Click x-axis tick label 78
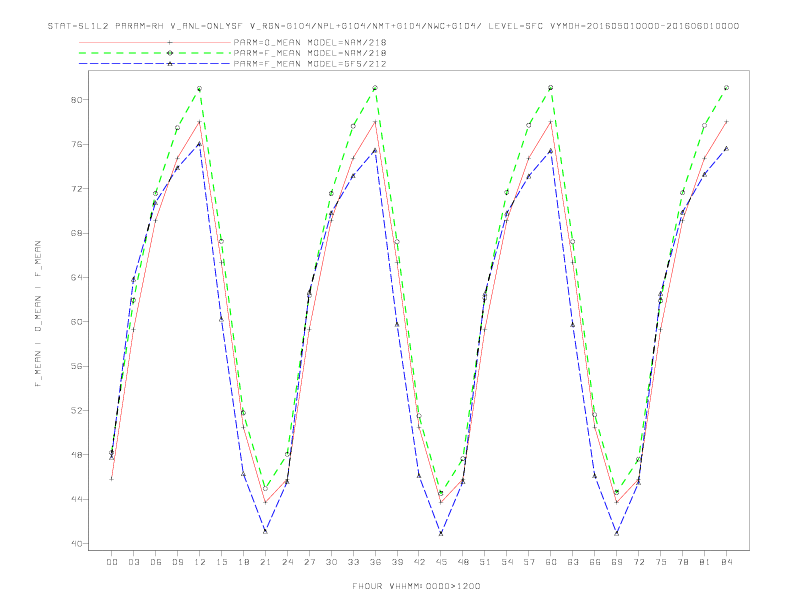The width and height of the screenshot is (792, 612). click(683, 562)
